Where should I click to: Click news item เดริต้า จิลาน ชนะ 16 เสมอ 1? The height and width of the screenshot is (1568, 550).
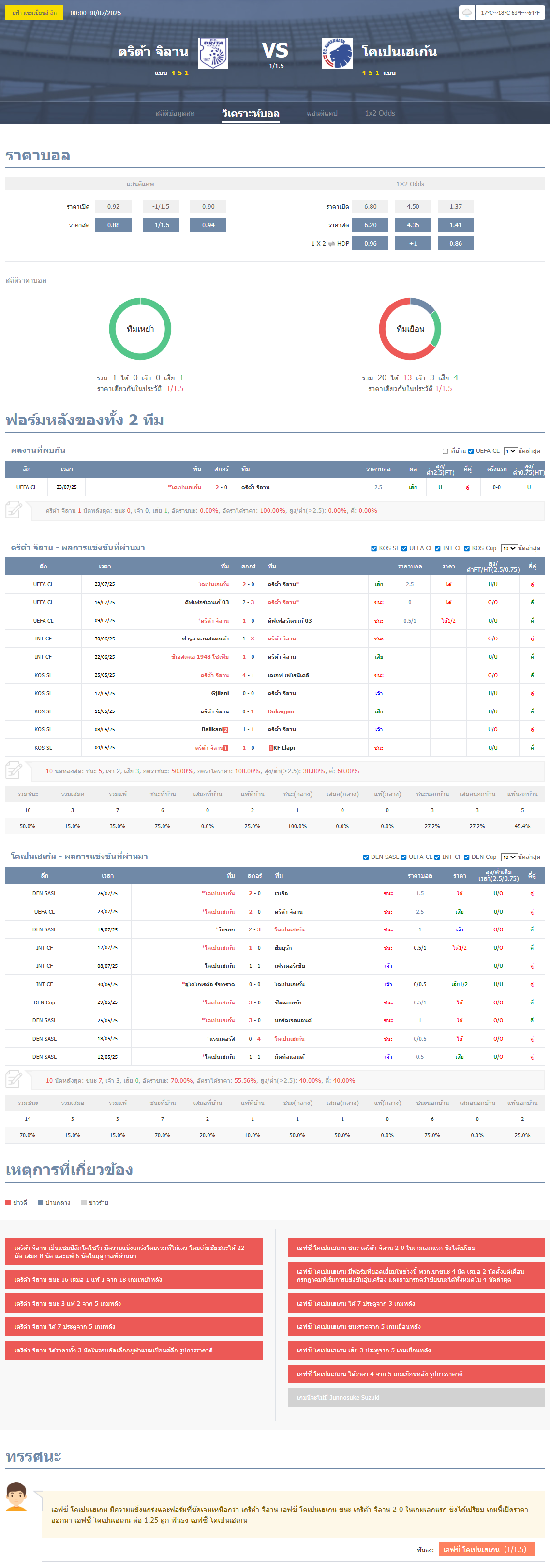pos(134,1279)
